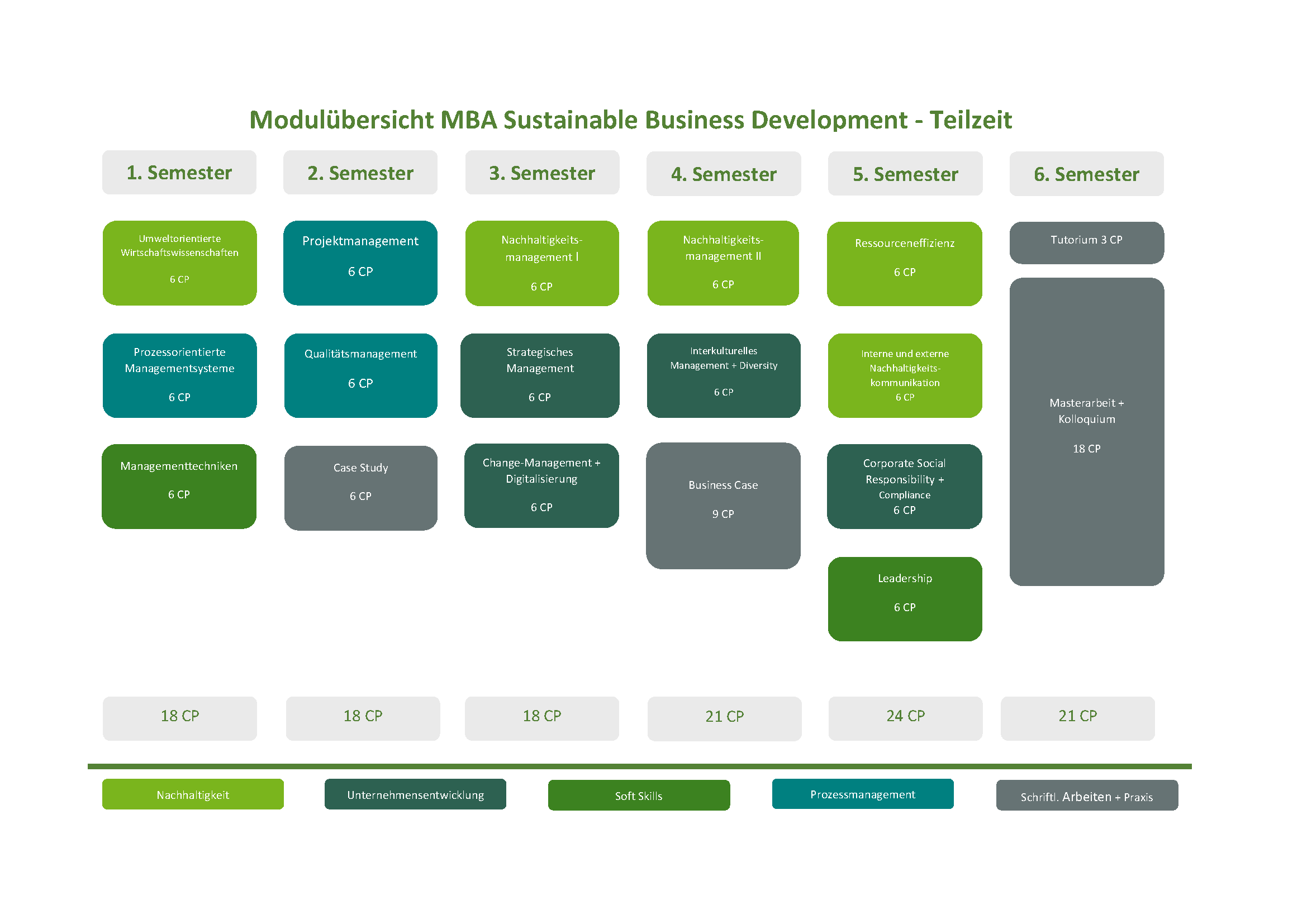The height and width of the screenshot is (924, 1307).
Task: Select the 4. Semester header
Action: point(724,174)
